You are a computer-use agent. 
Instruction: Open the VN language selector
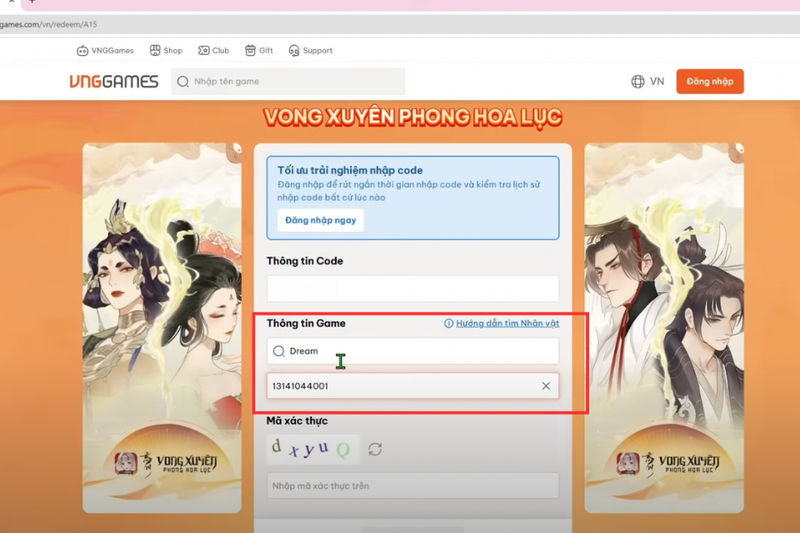coord(647,82)
